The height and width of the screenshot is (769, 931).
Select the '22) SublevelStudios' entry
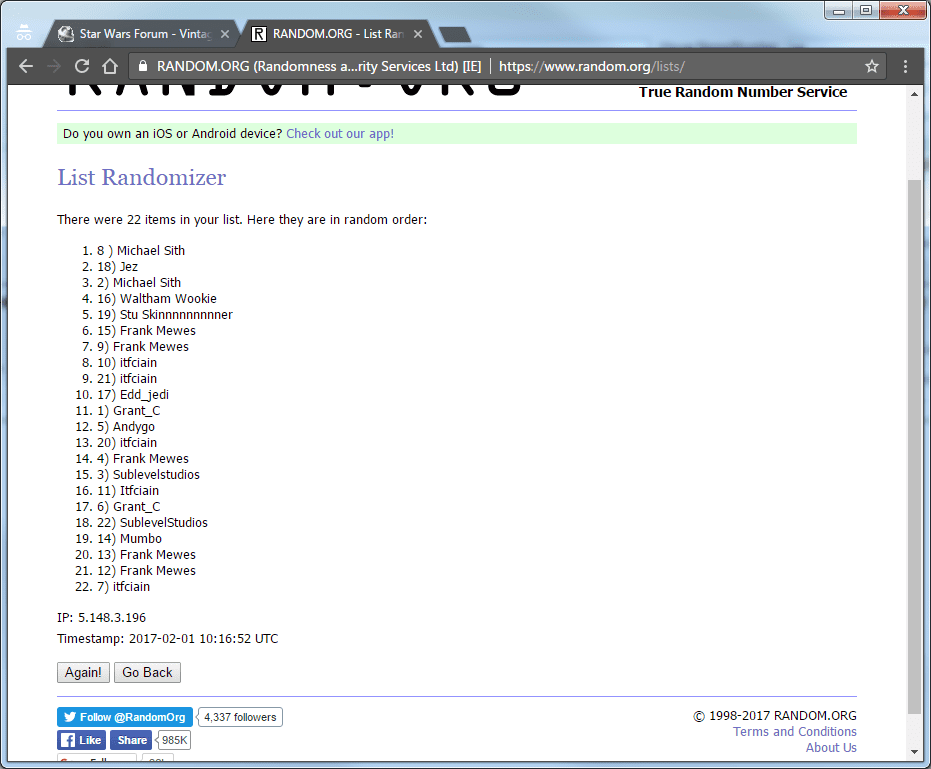pos(153,523)
